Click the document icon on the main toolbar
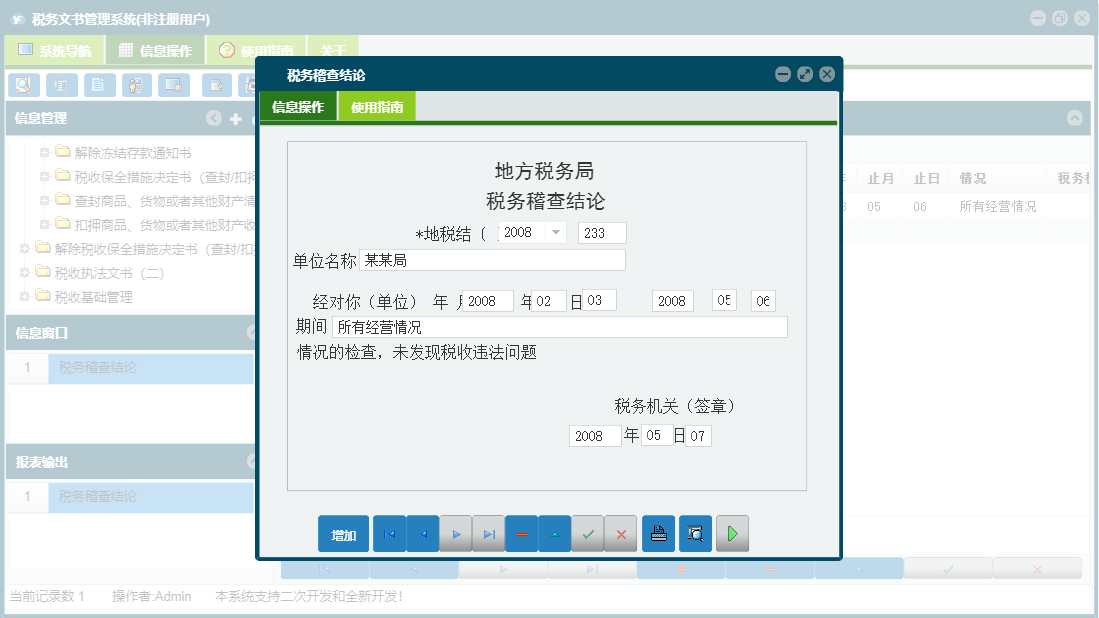The width and height of the screenshot is (1099, 618). (99, 85)
